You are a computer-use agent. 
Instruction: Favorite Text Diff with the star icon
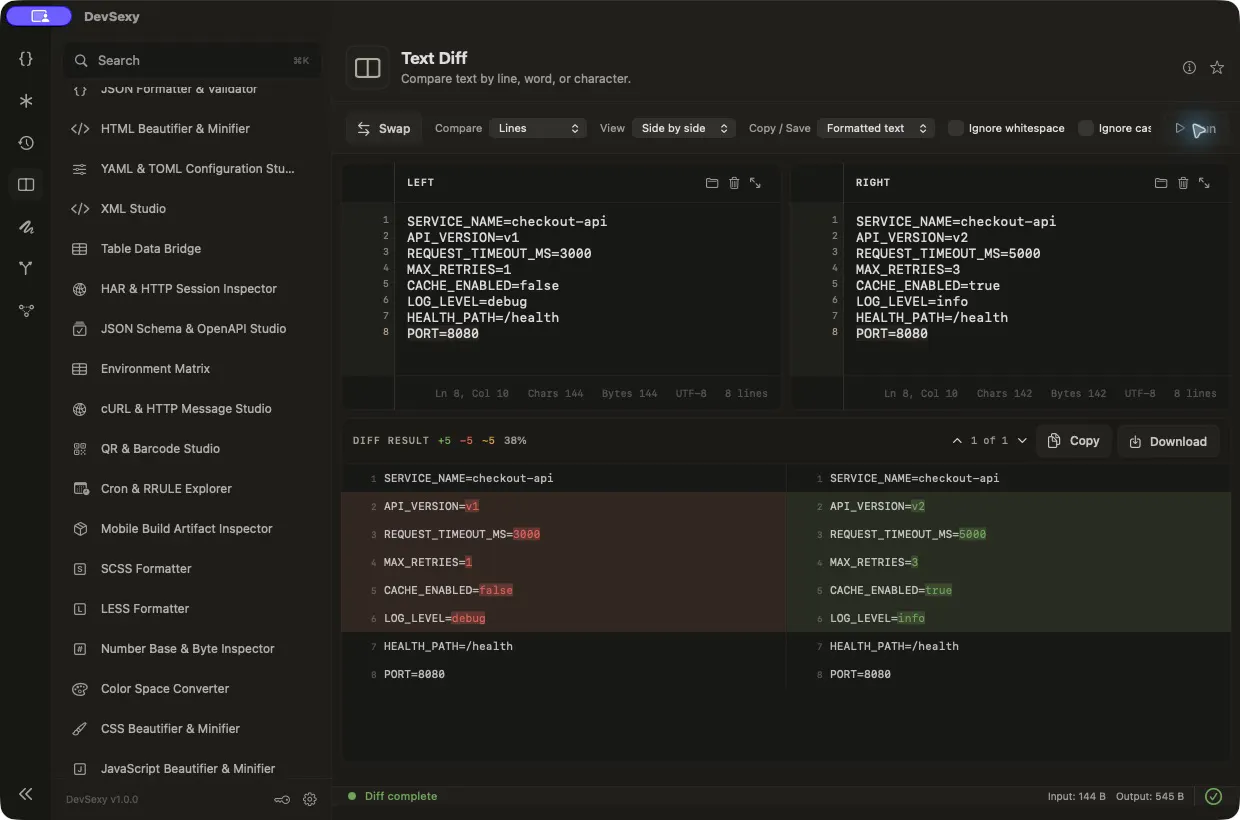coord(1217,68)
